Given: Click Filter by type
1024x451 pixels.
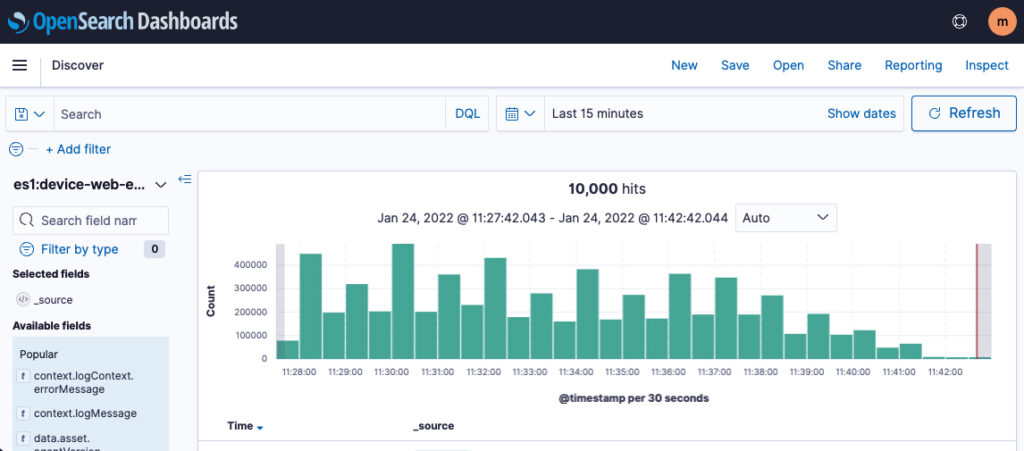Looking at the screenshot, I should point(80,249).
